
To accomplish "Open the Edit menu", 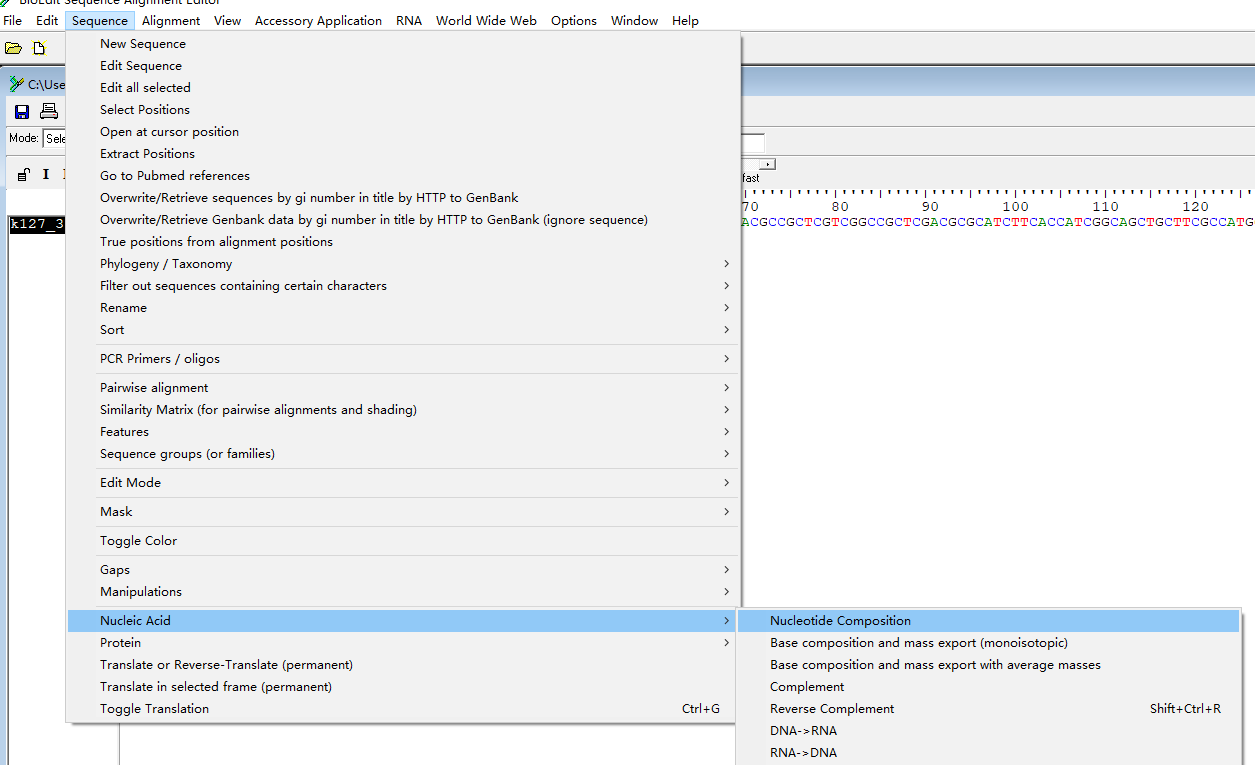I will tap(47, 20).
